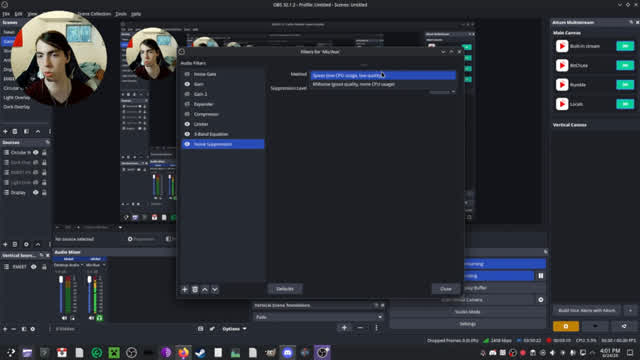This screenshot has width=640, height=360.
Task: Click the green headphones monitor icon on Mic/Aux
Action: point(99,318)
